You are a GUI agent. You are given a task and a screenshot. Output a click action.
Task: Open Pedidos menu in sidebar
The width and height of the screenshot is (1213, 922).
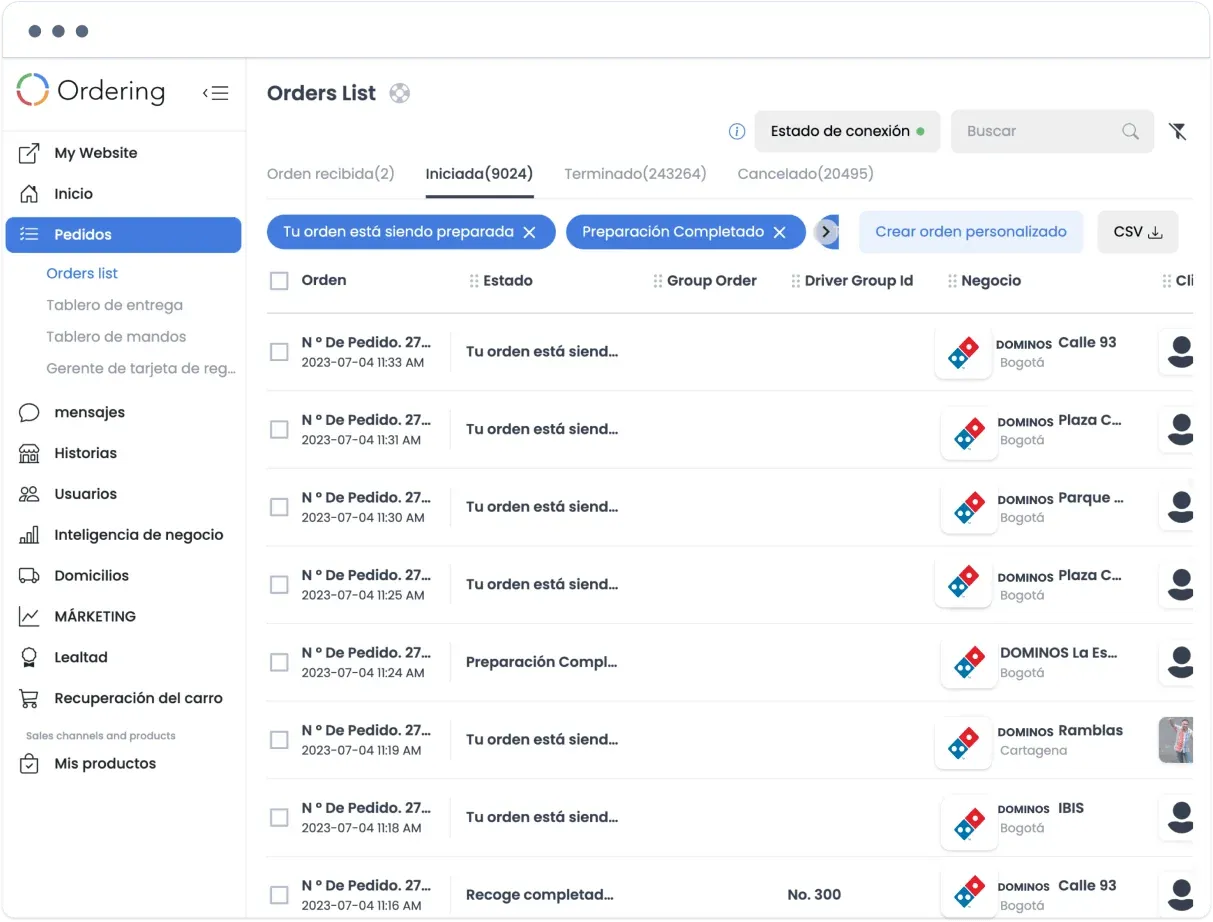[123, 235]
